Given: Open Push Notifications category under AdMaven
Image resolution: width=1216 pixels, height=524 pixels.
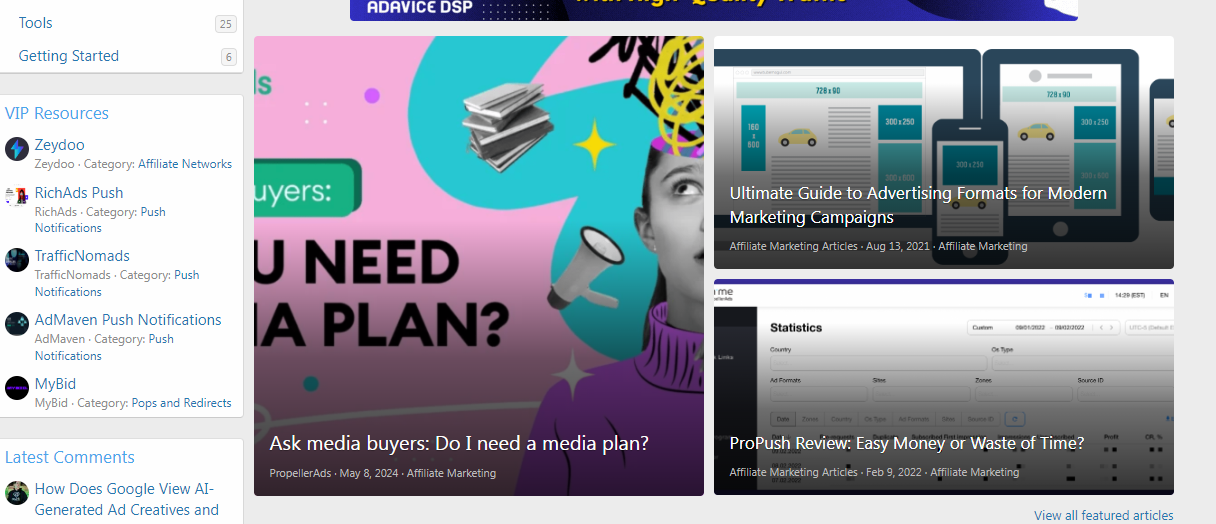Looking at the screenshot, I should [x=104, y=348].
